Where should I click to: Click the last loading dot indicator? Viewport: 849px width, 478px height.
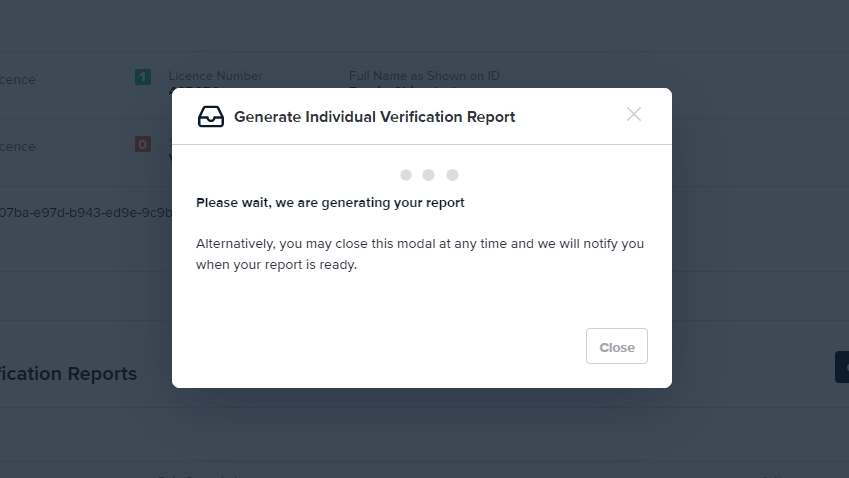452,175
